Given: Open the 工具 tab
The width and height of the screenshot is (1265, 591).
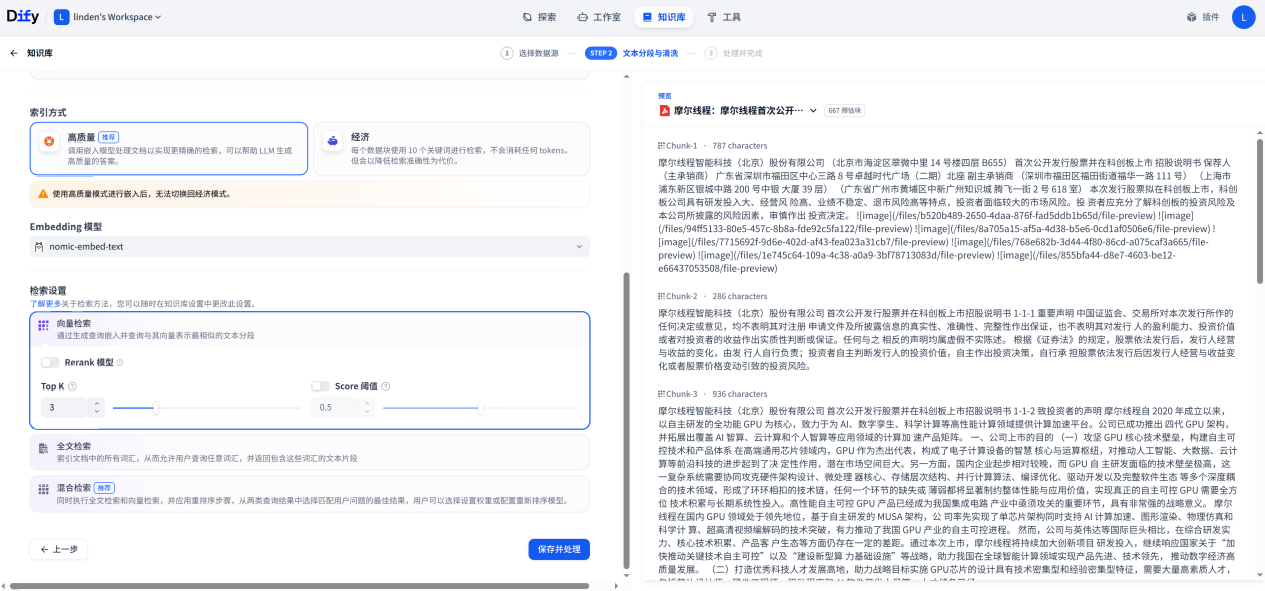Looking at the screenshot, I should click(724, 17).
